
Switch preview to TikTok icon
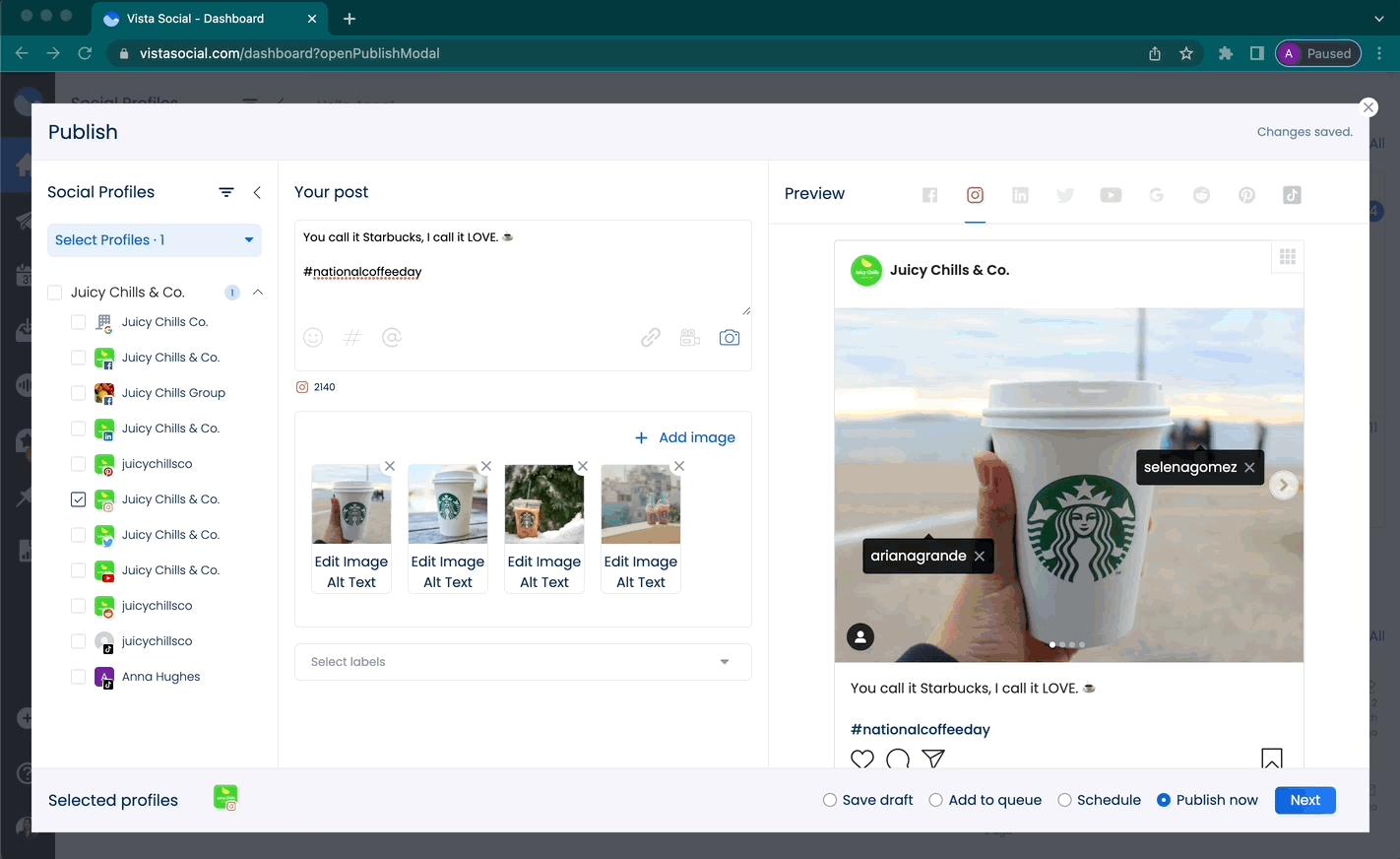pyautogui.click(x=1292, y=195)
